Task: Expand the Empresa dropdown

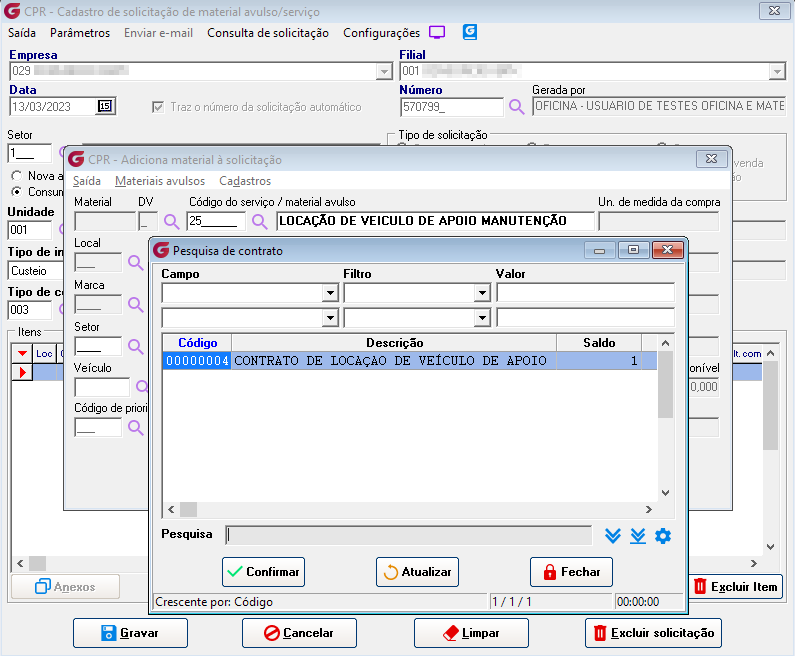Action: 384,71
